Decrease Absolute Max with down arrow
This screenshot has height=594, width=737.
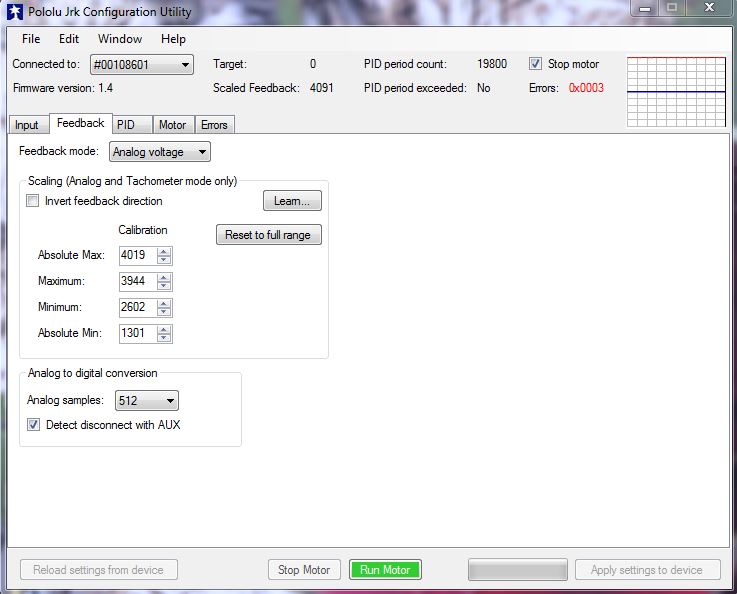point(164,260)
